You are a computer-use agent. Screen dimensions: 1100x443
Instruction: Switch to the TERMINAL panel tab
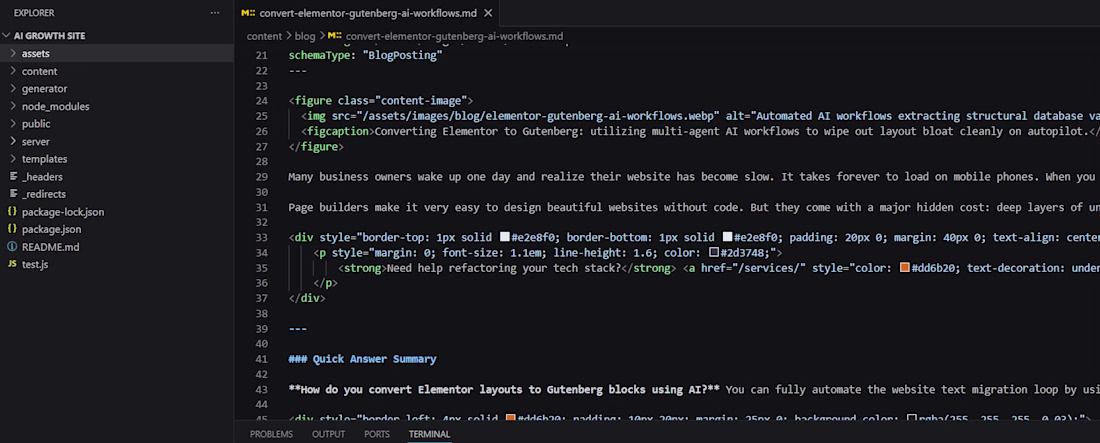point(429,435)
